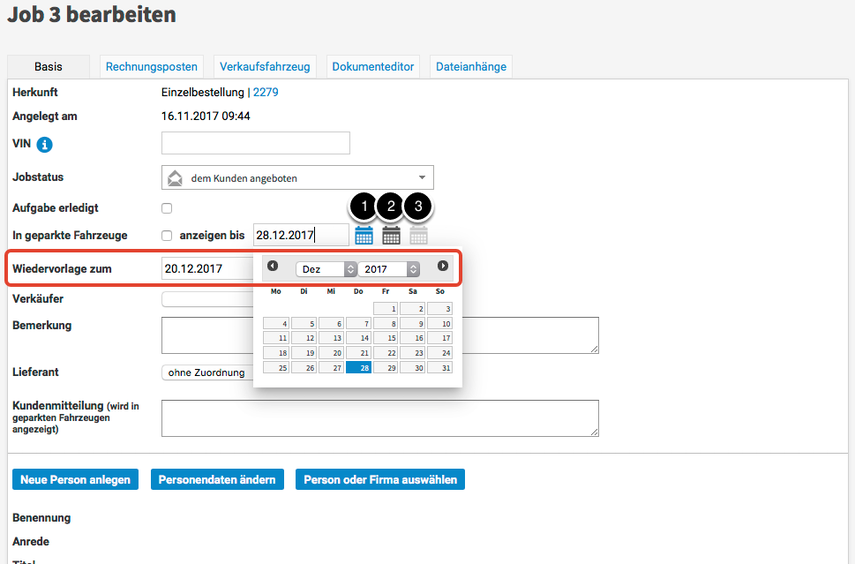Open the Jobstatus dropdown
The height and width of the screenshot is (564, 855).
(x=297, y=178)
